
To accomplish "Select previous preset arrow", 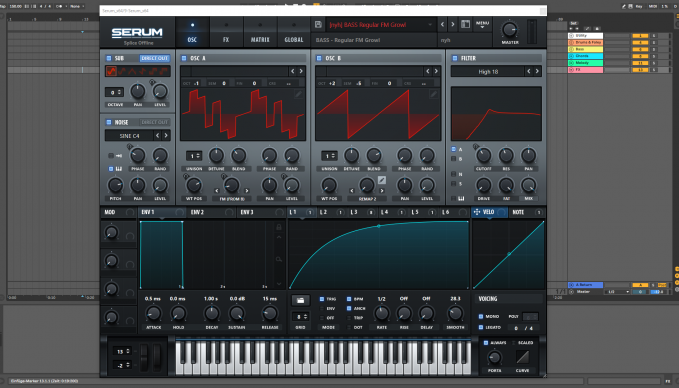I will point(443,25).
